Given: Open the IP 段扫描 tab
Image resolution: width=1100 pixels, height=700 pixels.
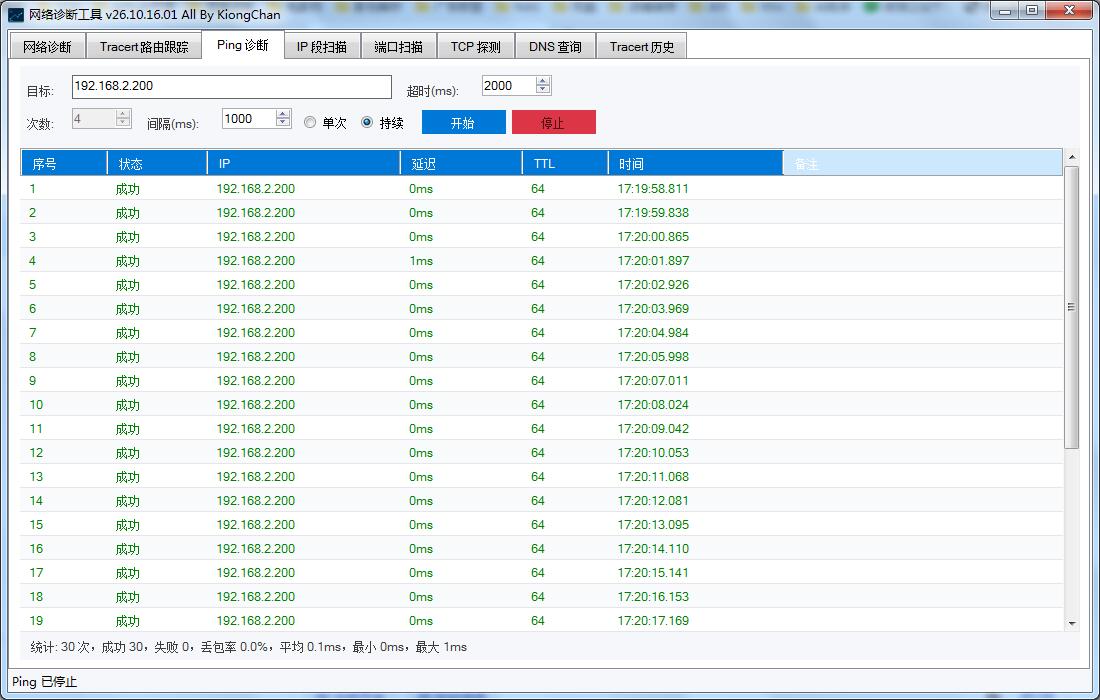Looking at the screenshot, I should pos(322,47).
